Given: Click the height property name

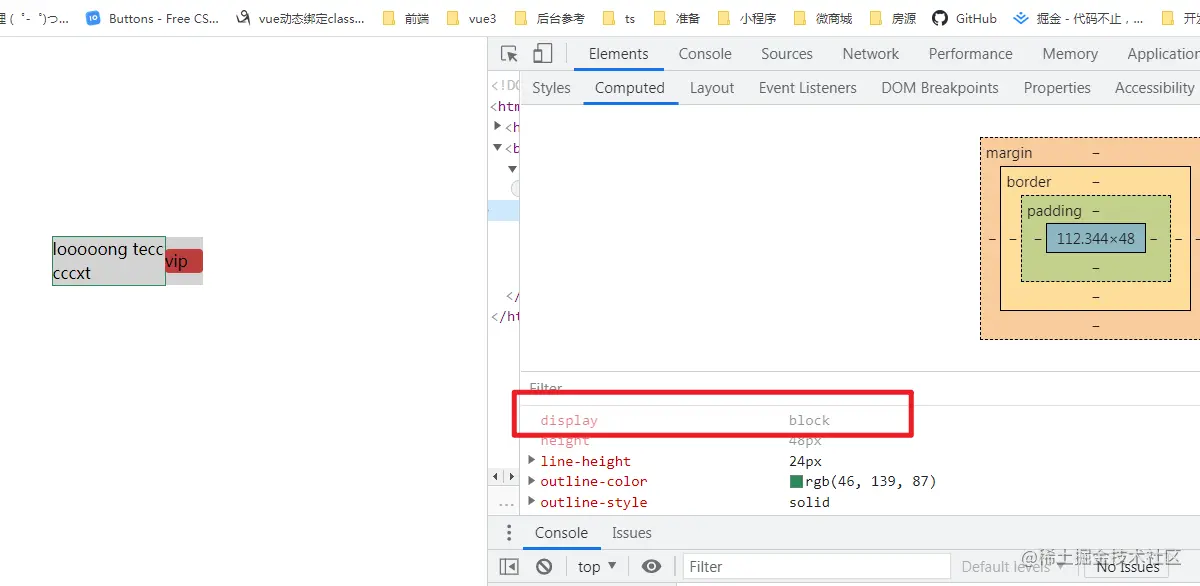Looking at the screenshot, I should [565, 440].
